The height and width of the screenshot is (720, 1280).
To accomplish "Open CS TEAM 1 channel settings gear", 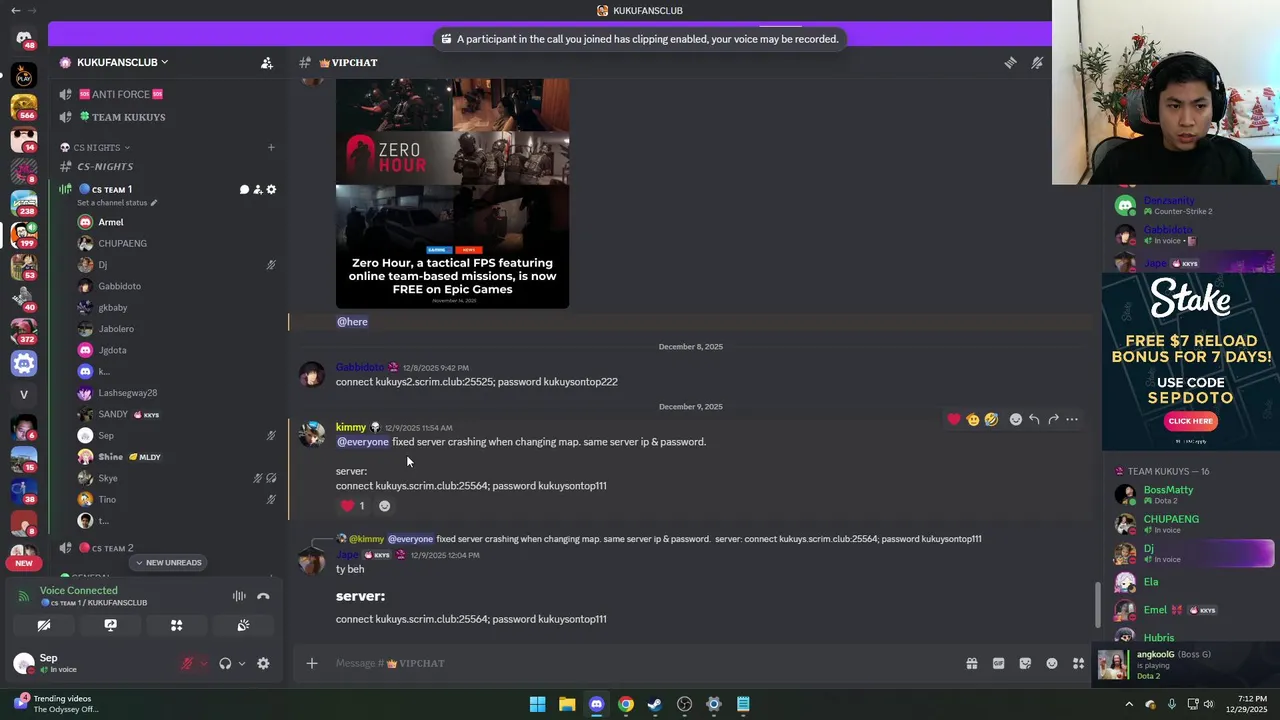I will coord(271,189).
